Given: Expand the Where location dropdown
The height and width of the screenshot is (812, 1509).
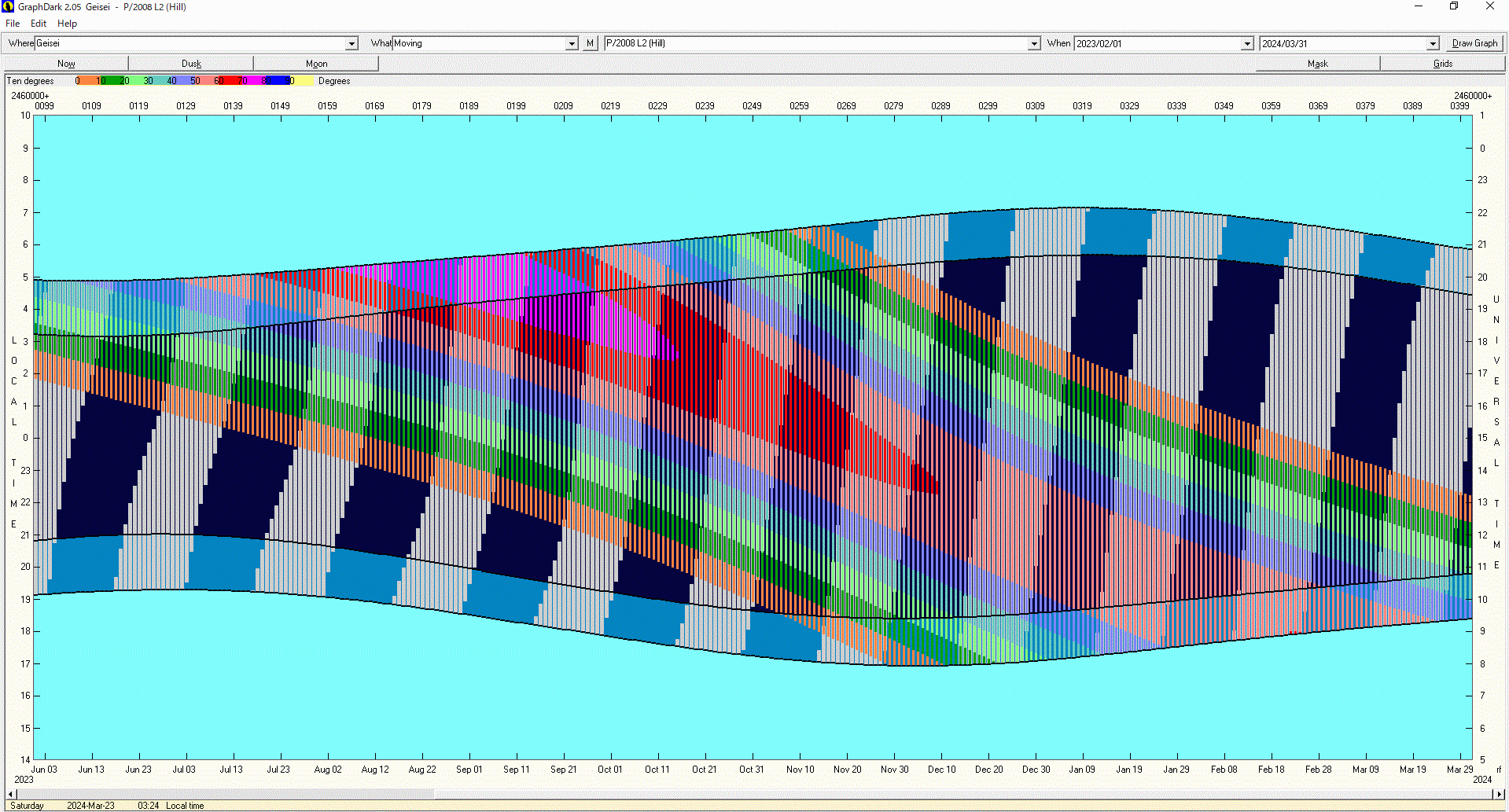Looking at the screenshot, I should [351, 43].
